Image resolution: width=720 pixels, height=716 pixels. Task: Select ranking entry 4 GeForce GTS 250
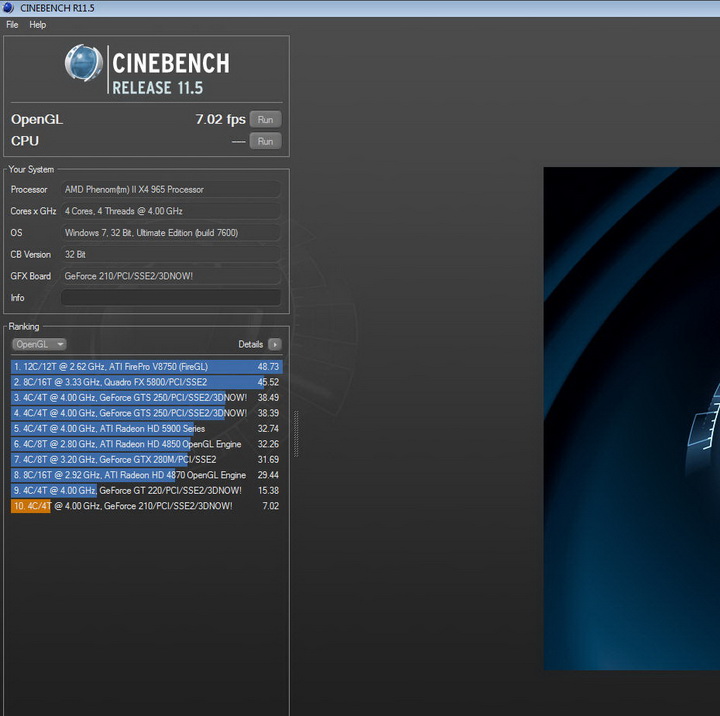[x=146, y=413]
